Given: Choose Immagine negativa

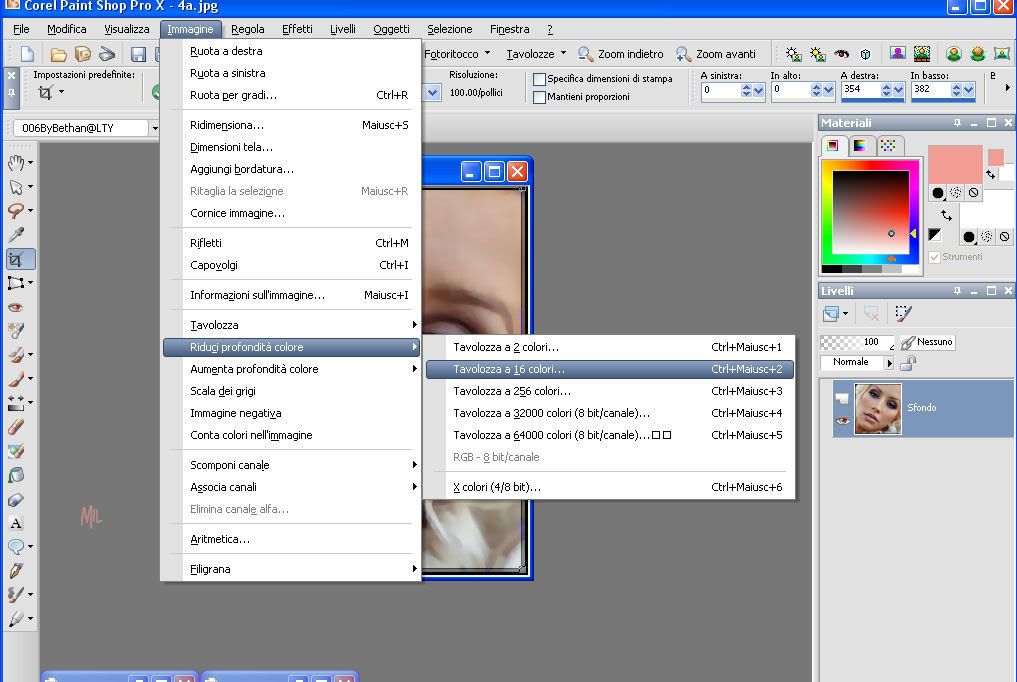Looking at the screenshot, I should point(291,413).
